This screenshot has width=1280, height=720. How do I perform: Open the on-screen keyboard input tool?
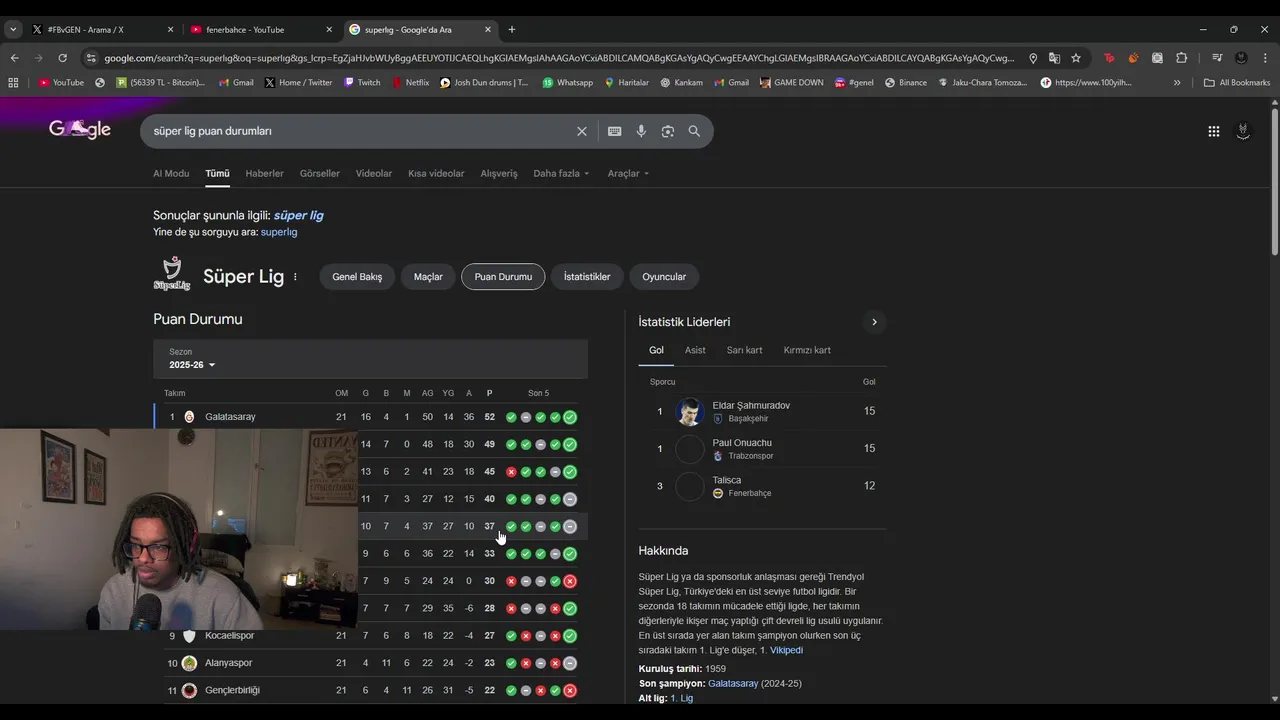[614, 131]
